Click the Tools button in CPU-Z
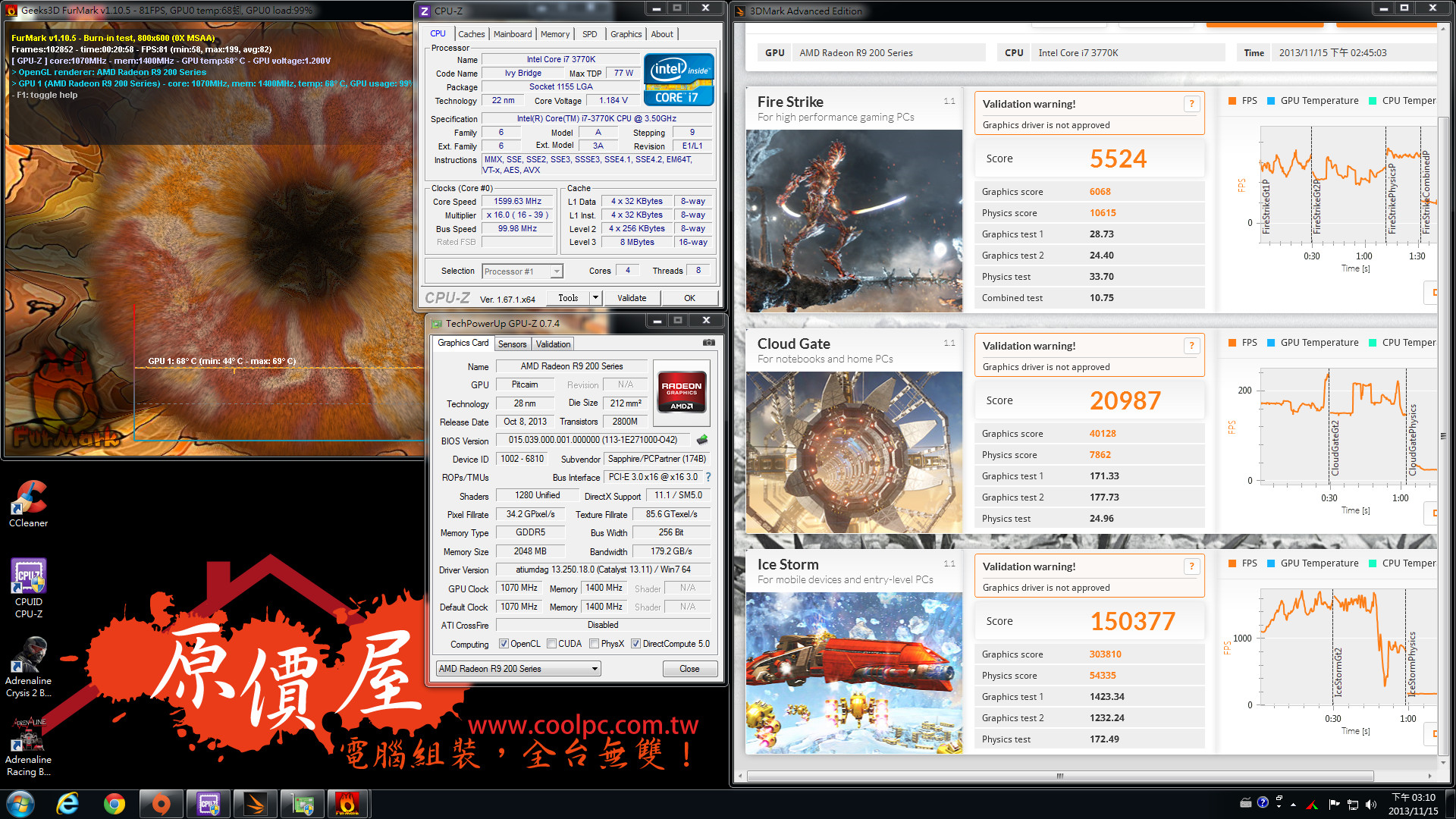 coord(568,298)
